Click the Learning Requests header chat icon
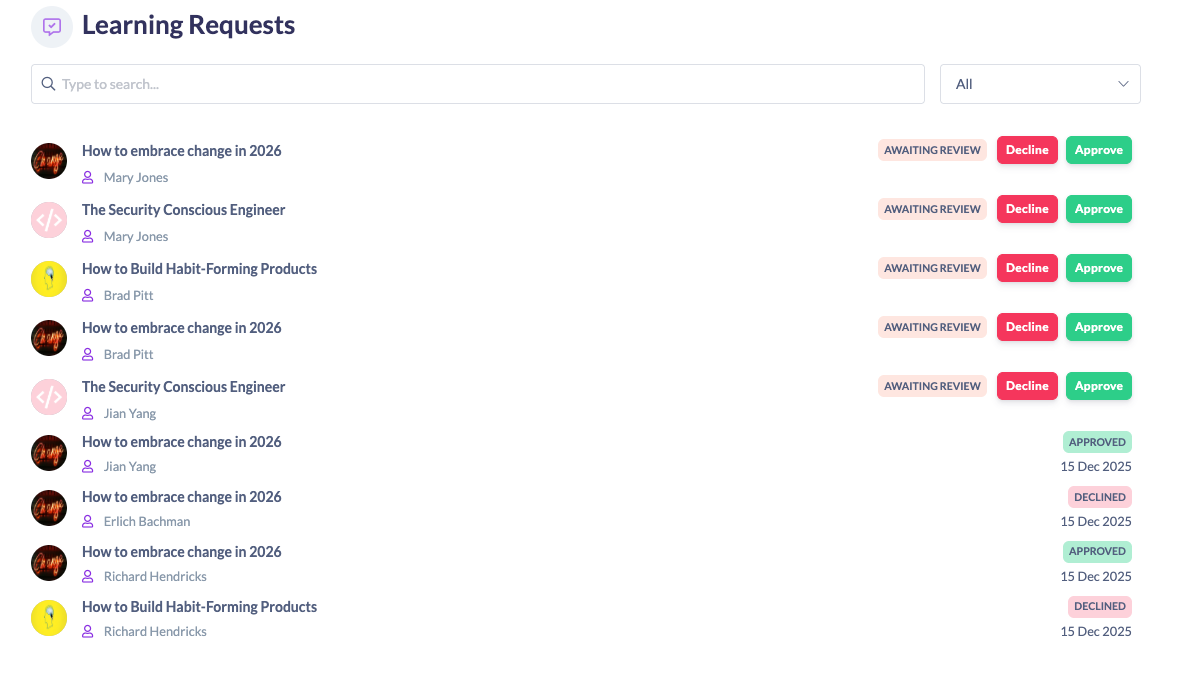1183x692 pixels. point(52,27)
